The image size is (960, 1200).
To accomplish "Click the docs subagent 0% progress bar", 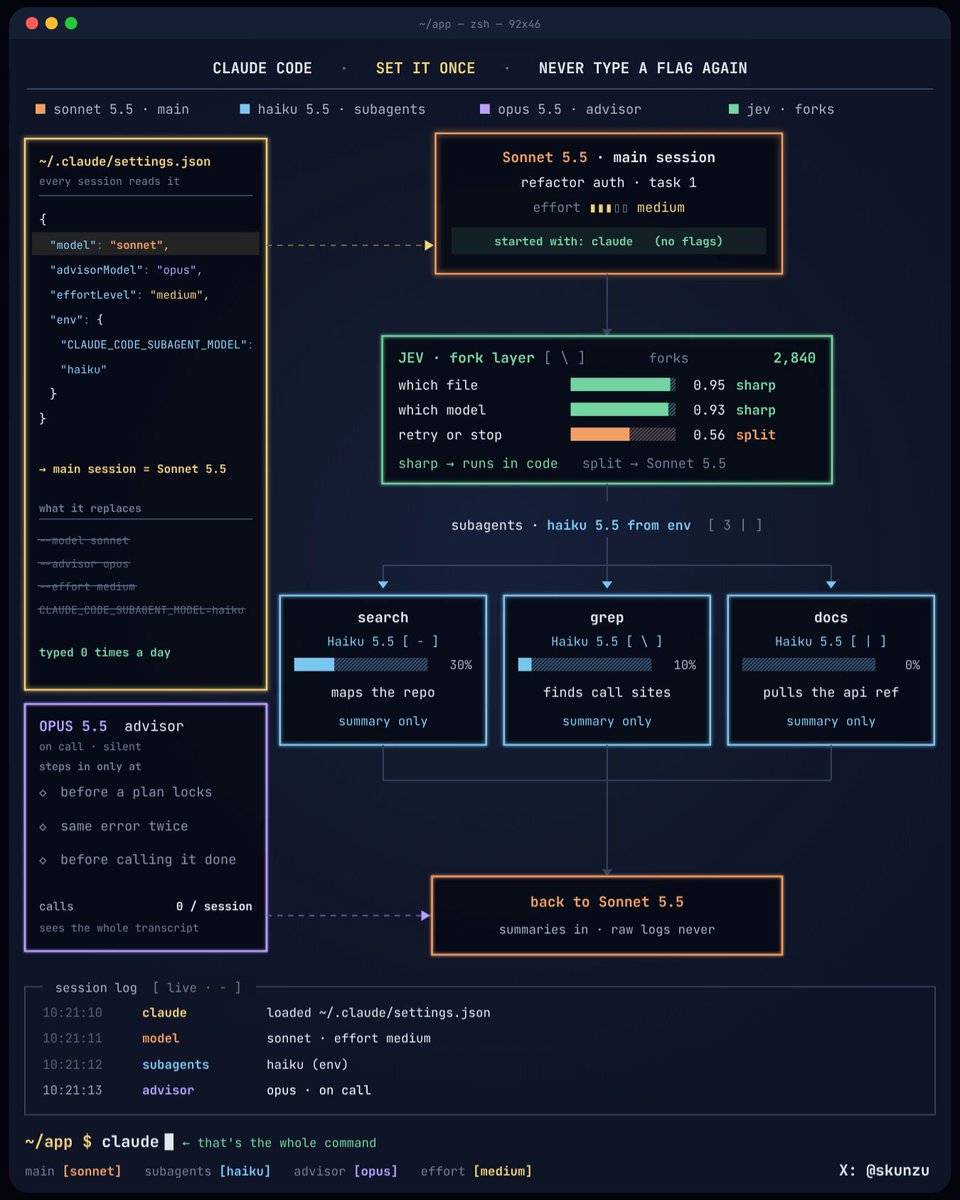I will 809,664.
